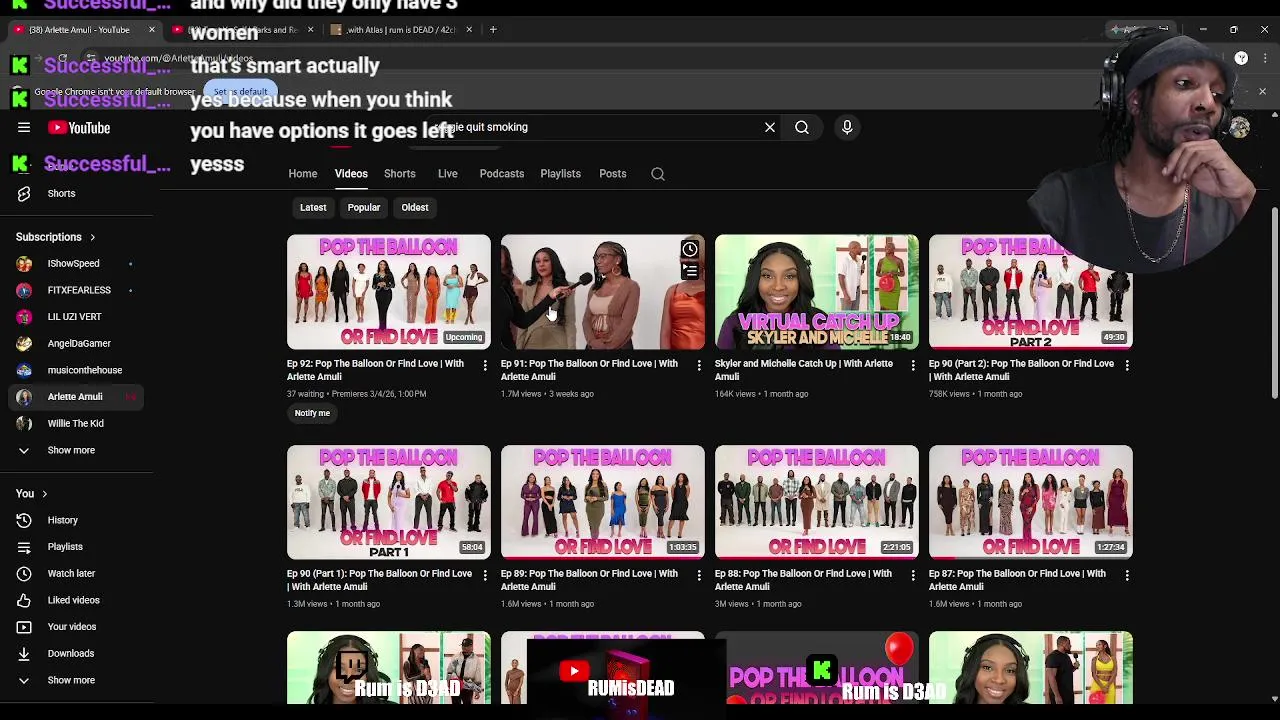The width and height of the screenshot is (1280, 720).
Task: Expand the You section arrow
Action: (x=44, y=494)
